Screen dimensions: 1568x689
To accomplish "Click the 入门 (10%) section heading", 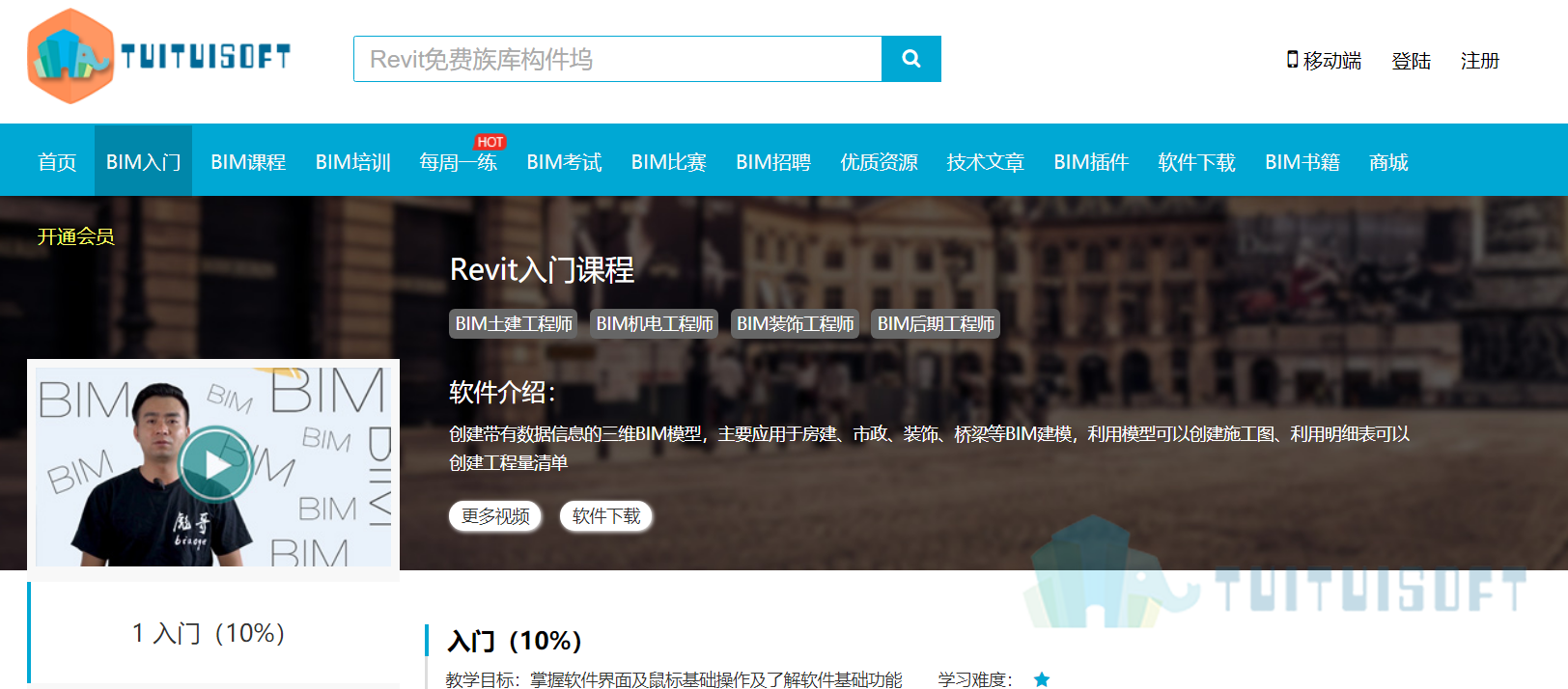I will coord(515,641).
